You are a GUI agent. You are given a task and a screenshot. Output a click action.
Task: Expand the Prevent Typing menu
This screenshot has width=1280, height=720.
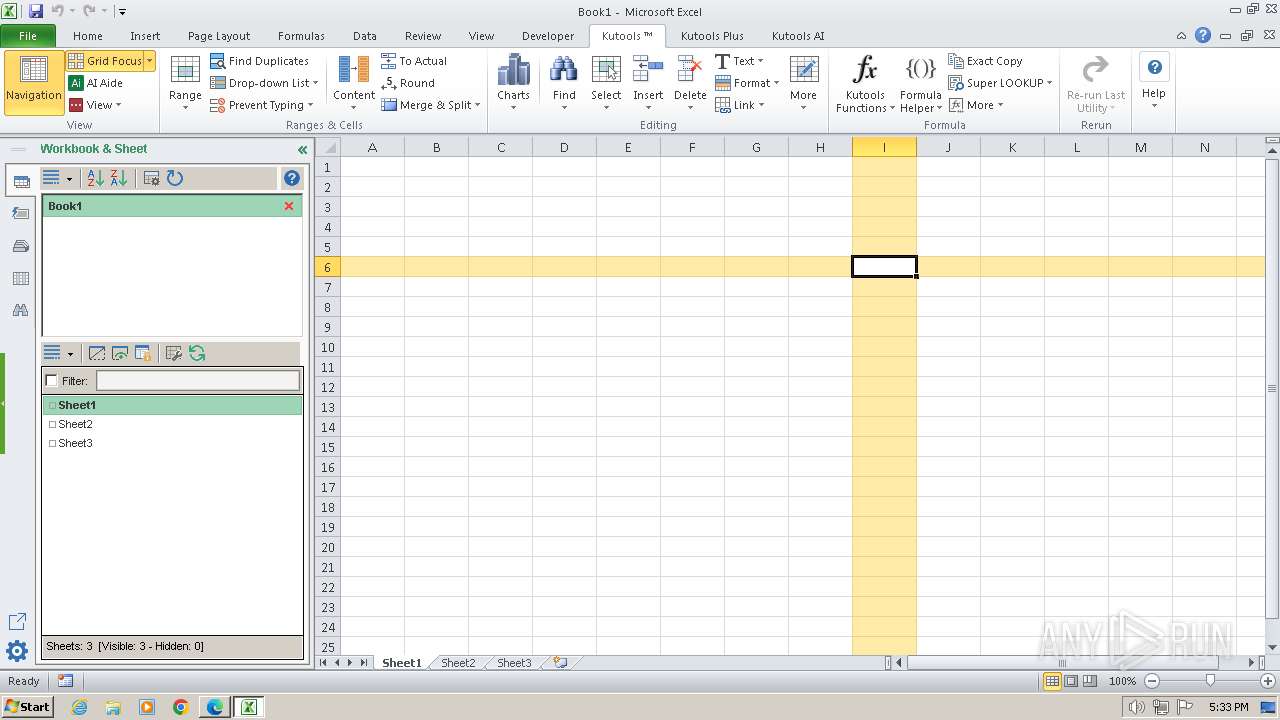(x=262, y=105)
